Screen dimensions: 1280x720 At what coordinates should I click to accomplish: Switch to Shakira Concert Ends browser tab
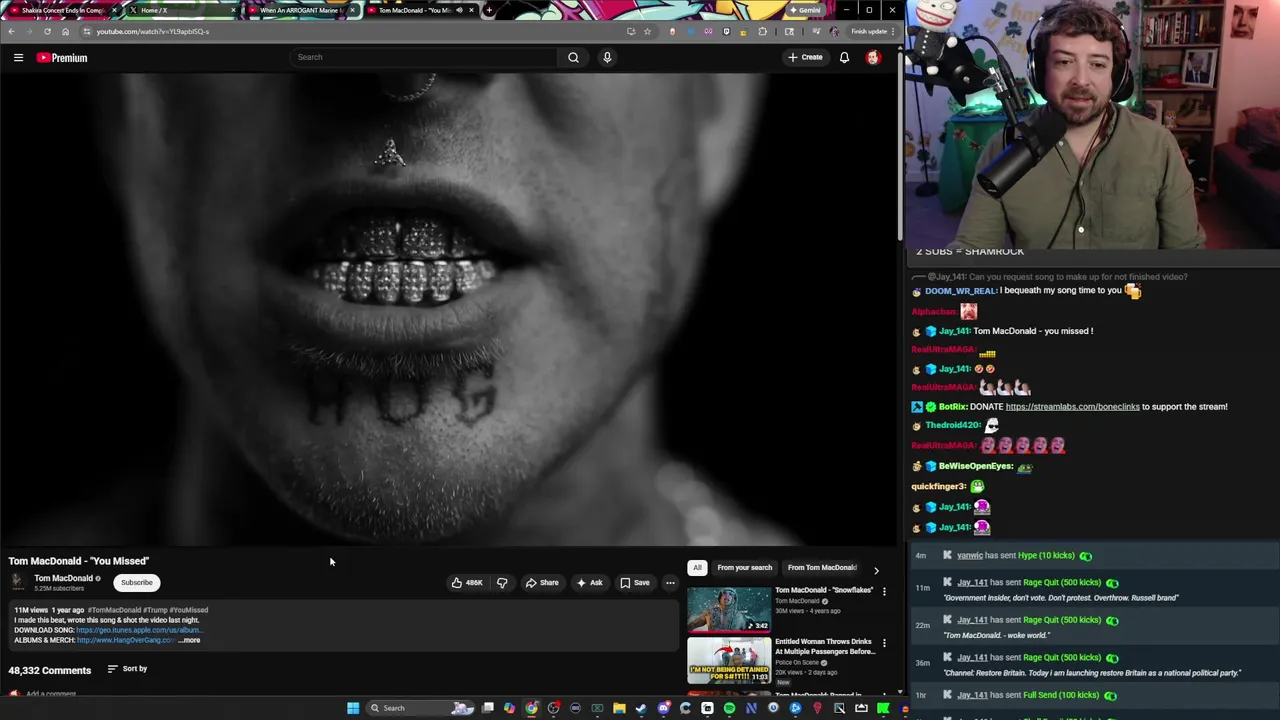62,10
